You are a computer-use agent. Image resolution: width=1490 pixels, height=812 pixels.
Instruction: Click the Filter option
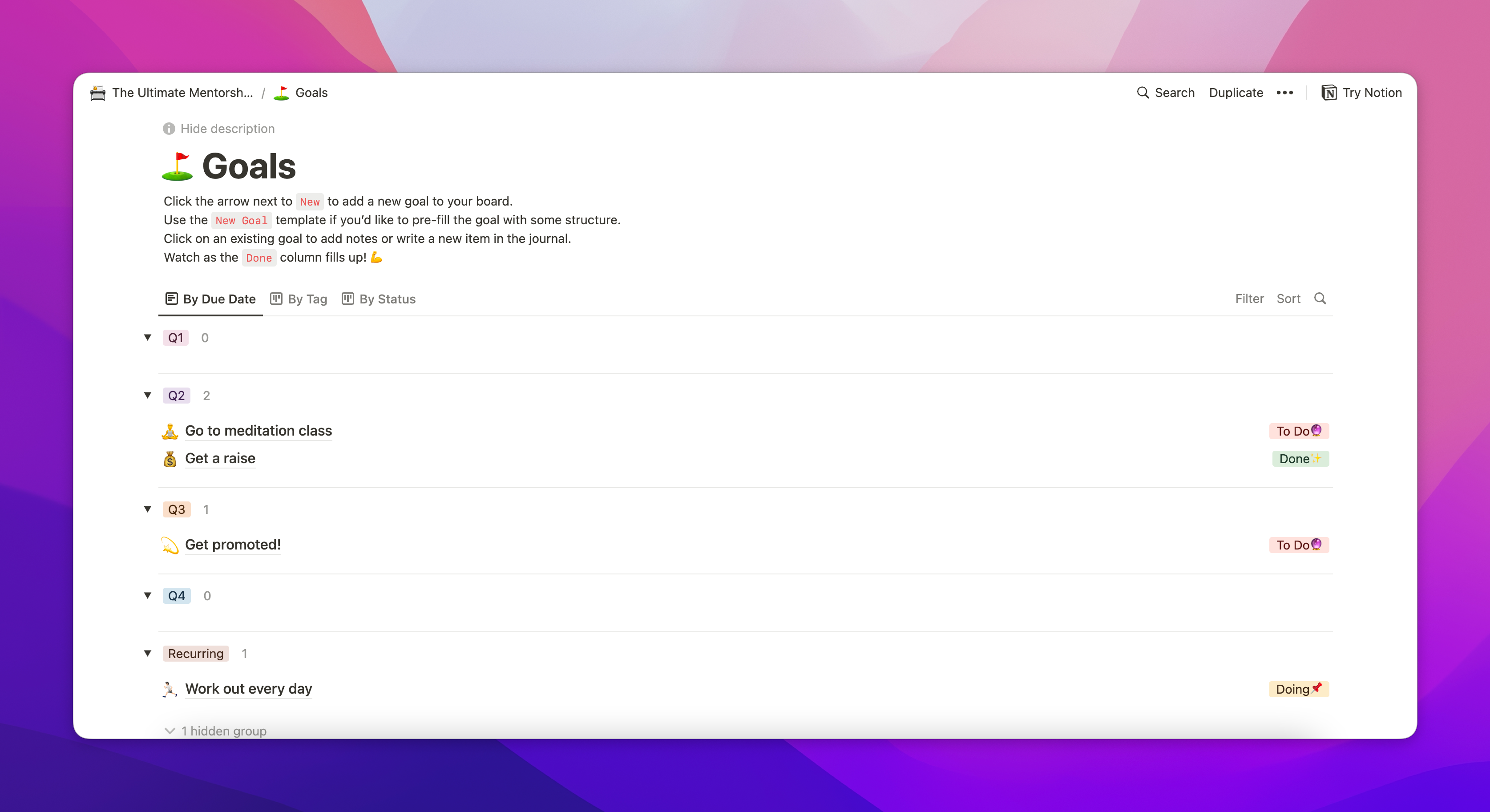1249,299
